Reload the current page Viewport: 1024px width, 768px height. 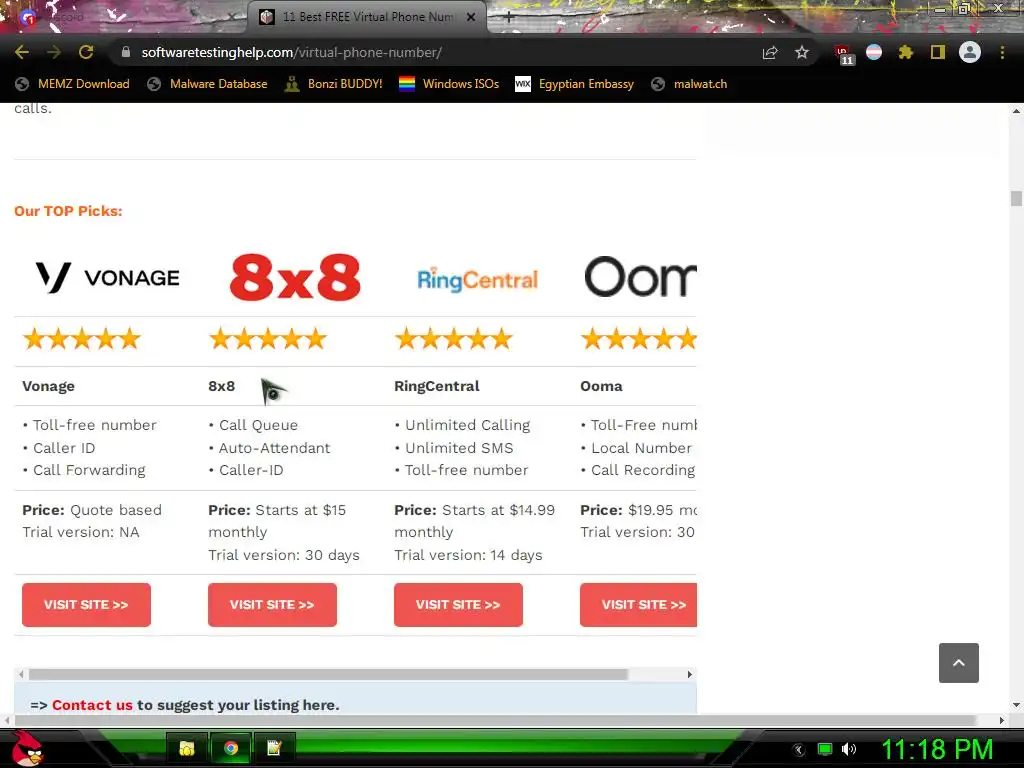[86, 52]
